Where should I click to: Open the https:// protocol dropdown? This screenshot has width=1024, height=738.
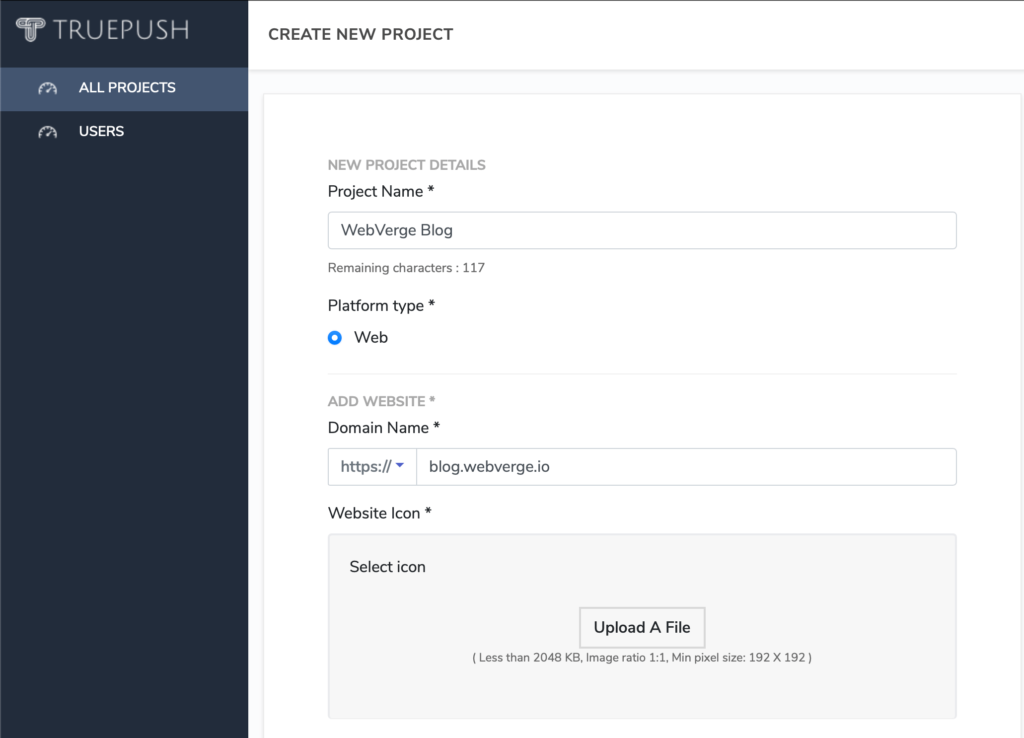(x=371, y=466)
